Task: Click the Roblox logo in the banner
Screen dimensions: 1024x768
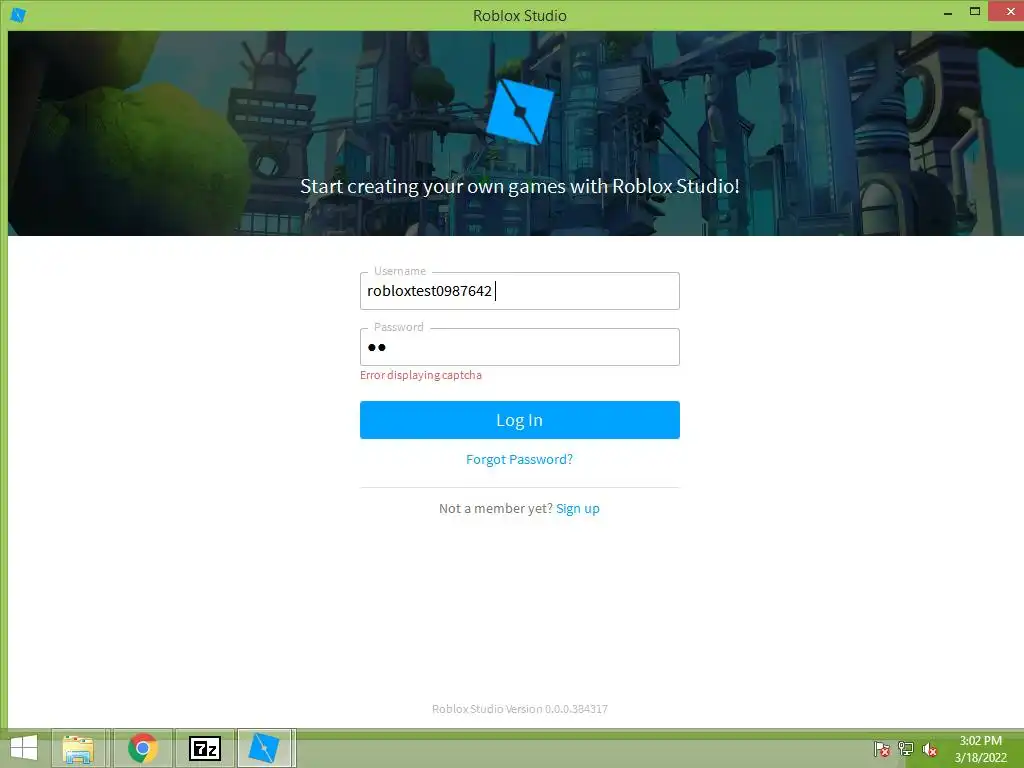Action: point(520,112)
